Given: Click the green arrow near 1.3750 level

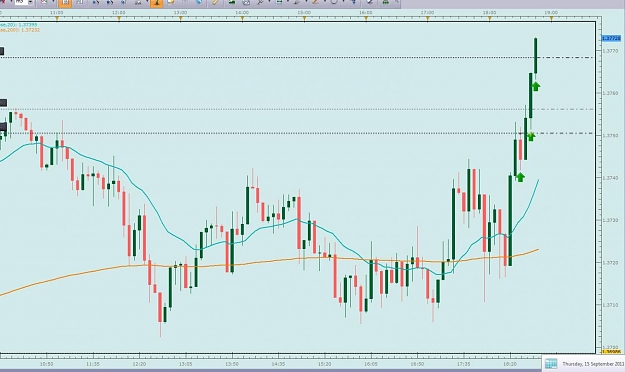Looking at the screenshot, I should tap(530, 137).
